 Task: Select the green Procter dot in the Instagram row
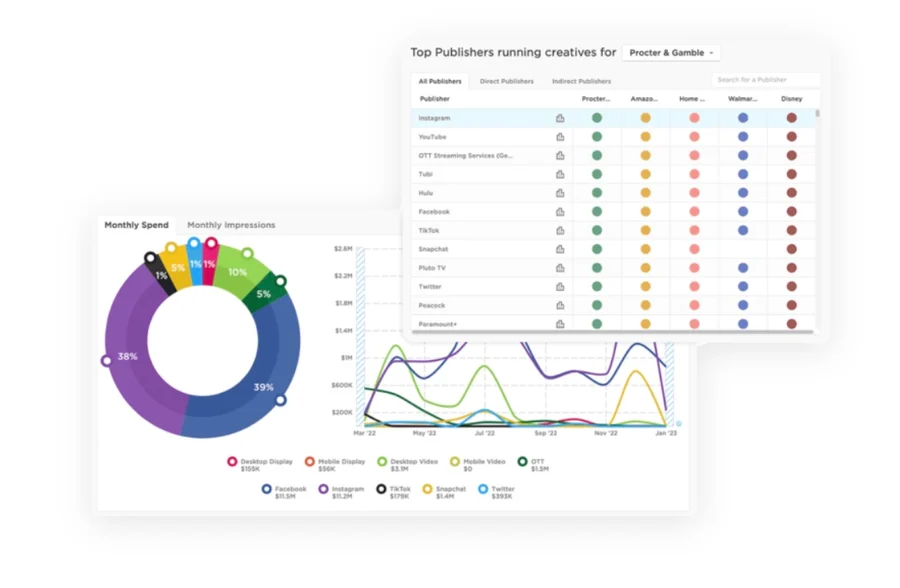597,118
